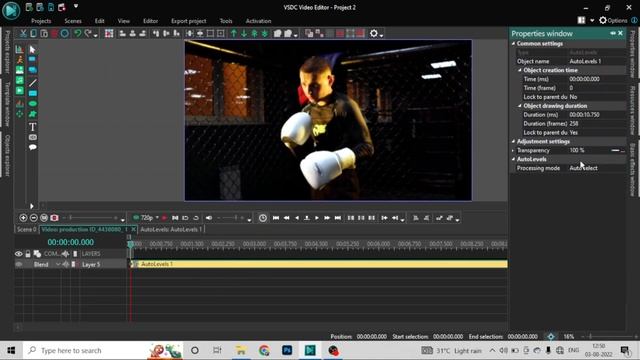Switch to the Scene 0 timeline tab

(27, 229)
